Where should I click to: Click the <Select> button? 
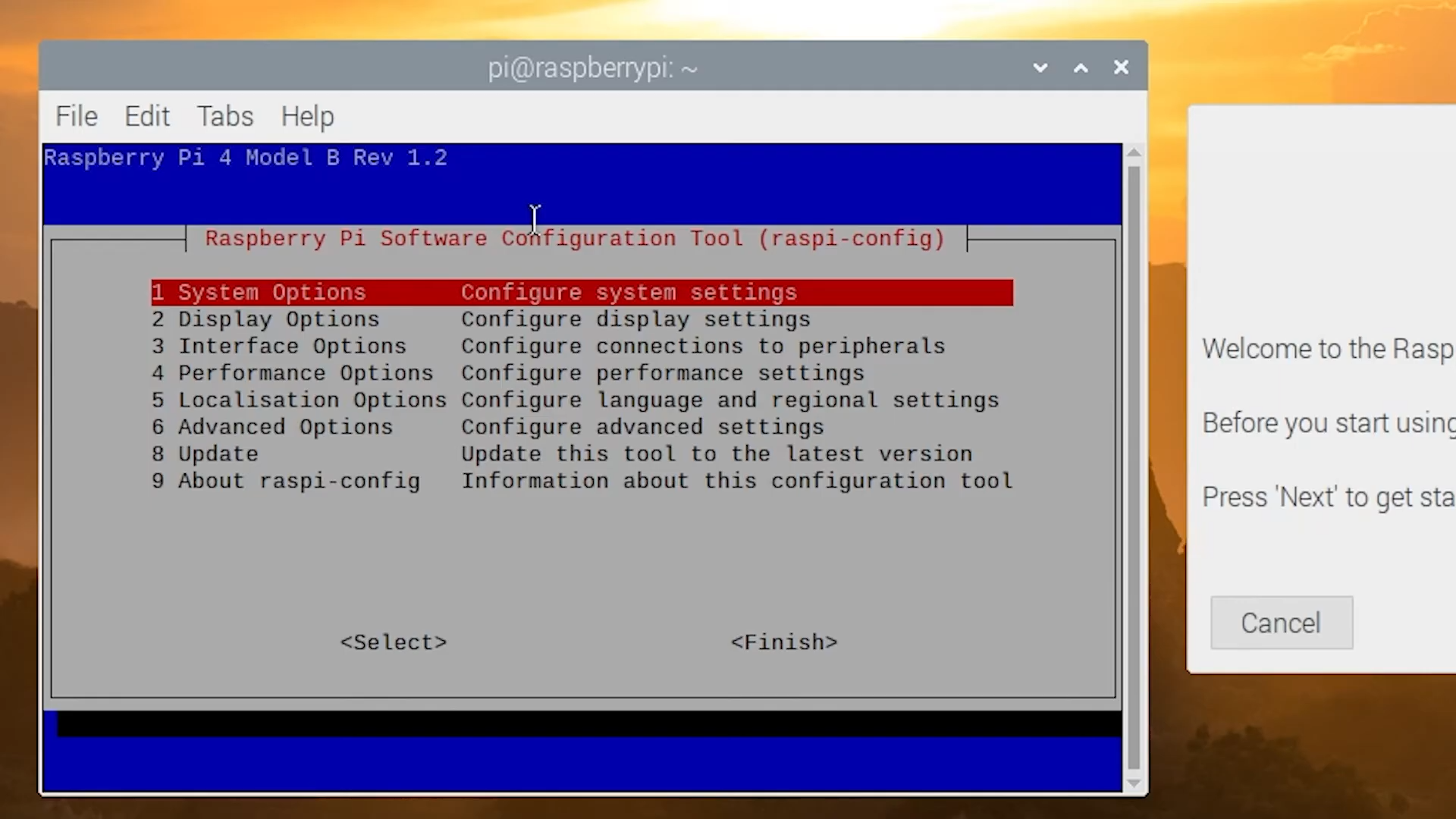(x=393, y=642)
